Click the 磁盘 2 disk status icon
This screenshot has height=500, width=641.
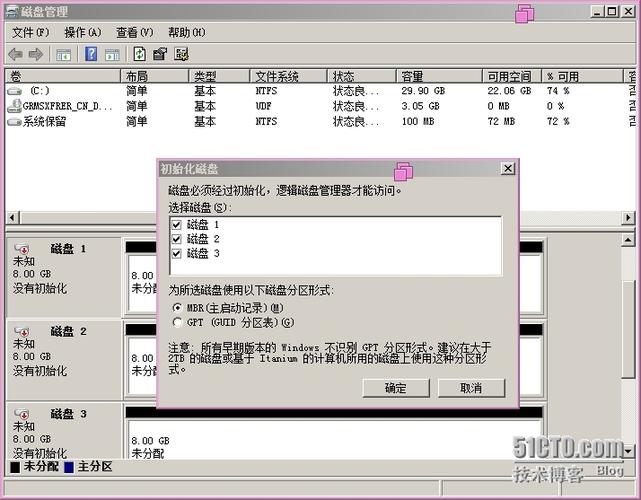coord(21,331)
